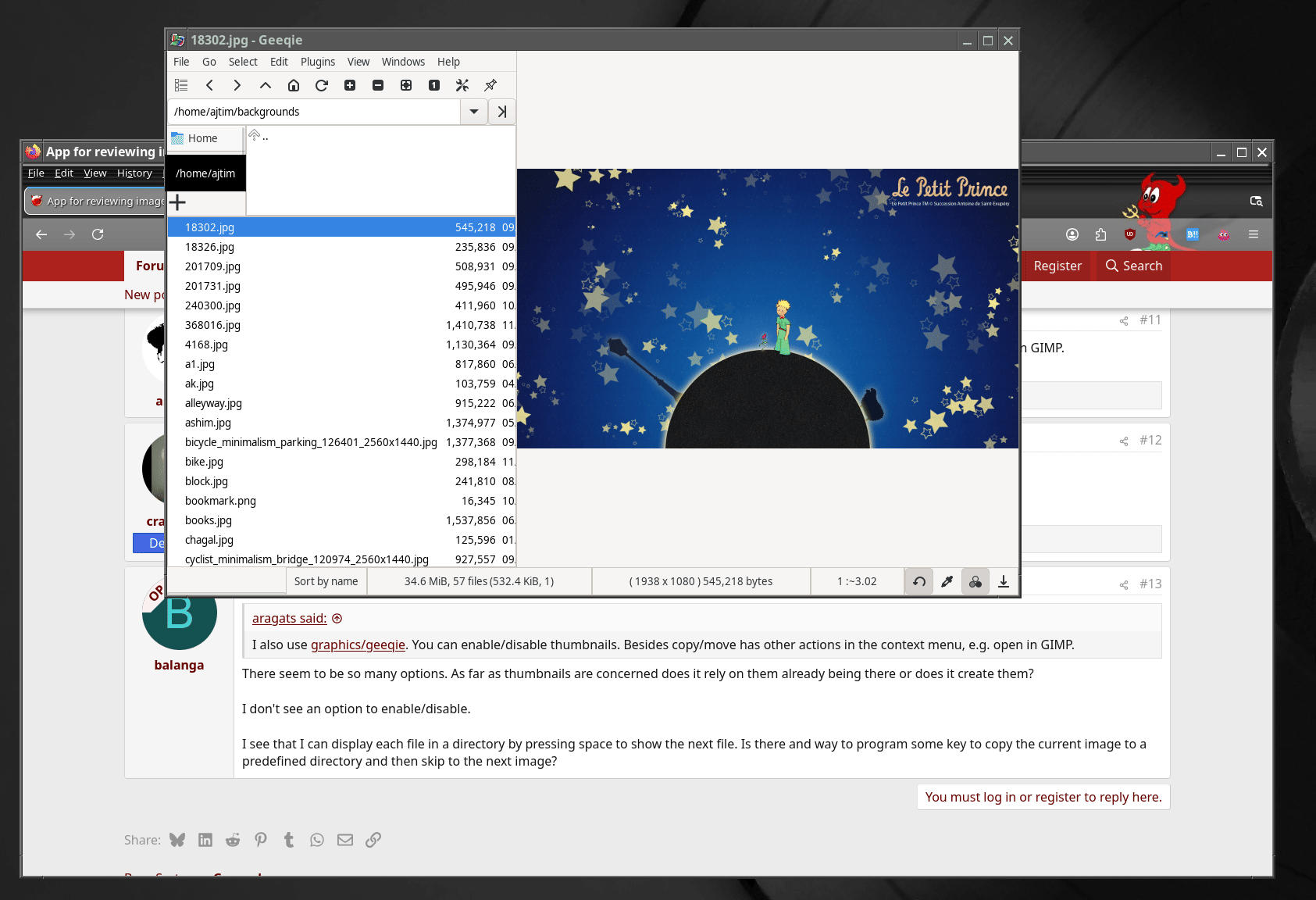
Task: Click the tab-completion button beside path field
Action: (502, 112)
